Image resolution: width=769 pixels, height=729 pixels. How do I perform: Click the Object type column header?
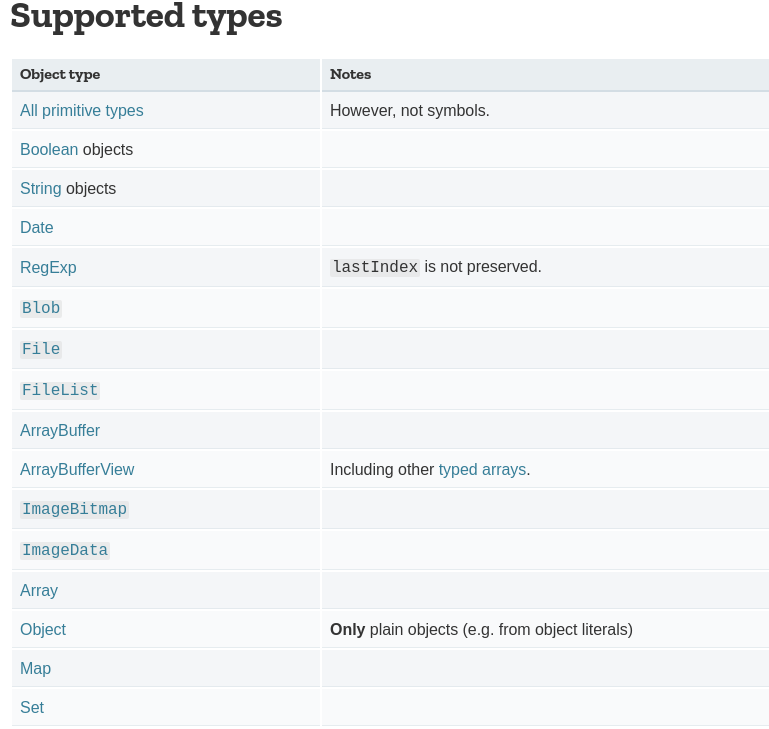(x=60, y=75)
